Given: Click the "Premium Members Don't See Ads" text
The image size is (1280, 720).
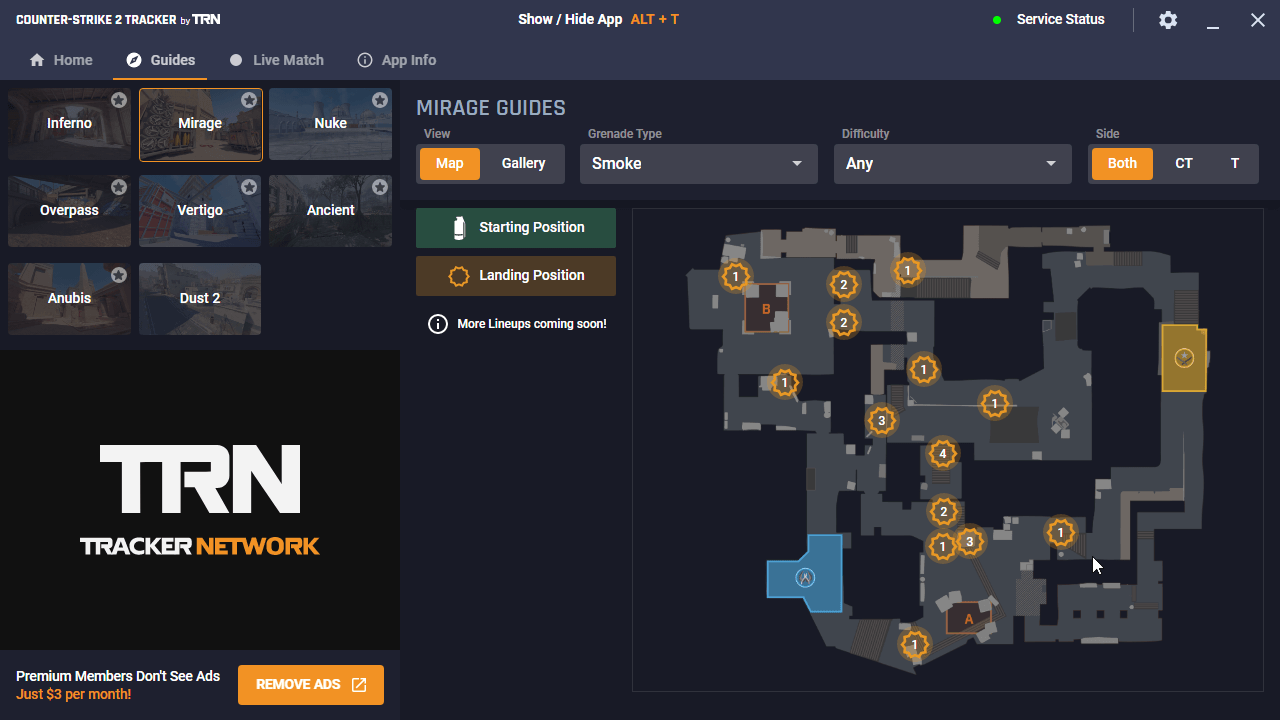Looking at the screenshot, I should click(x=118, y=676).
